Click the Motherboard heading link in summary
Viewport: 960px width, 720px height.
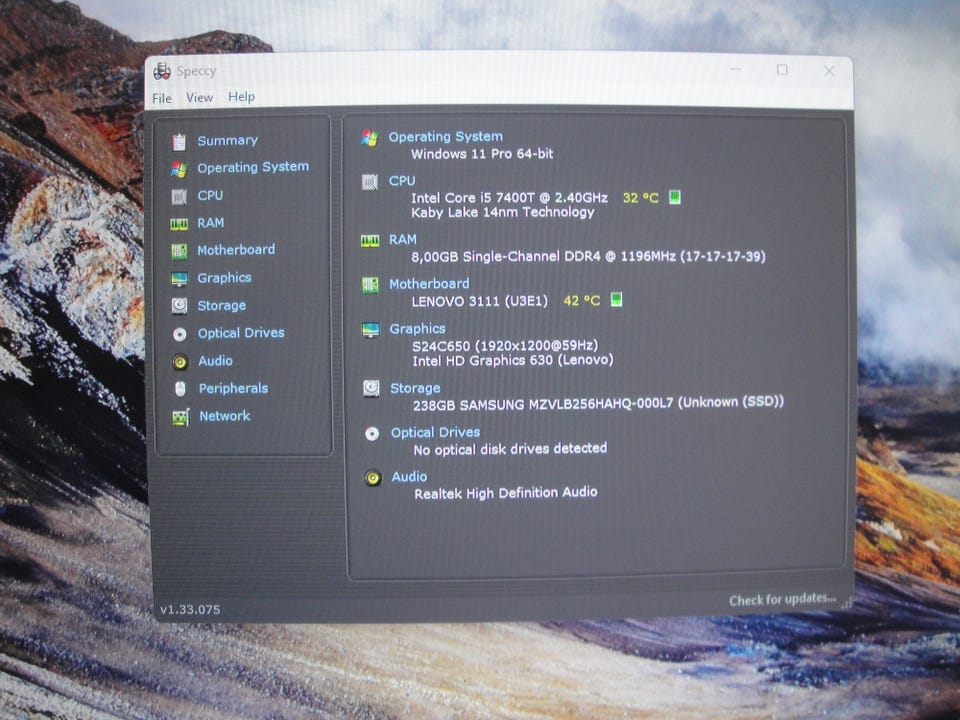point(429,283)
